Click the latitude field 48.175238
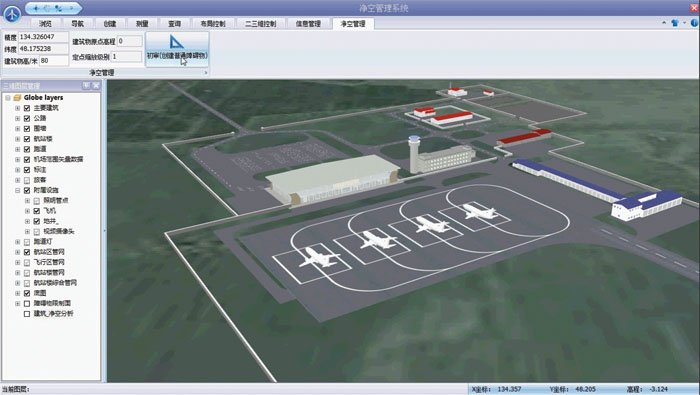The height and width of the screenshot is (395, 700). pos(43,49)
